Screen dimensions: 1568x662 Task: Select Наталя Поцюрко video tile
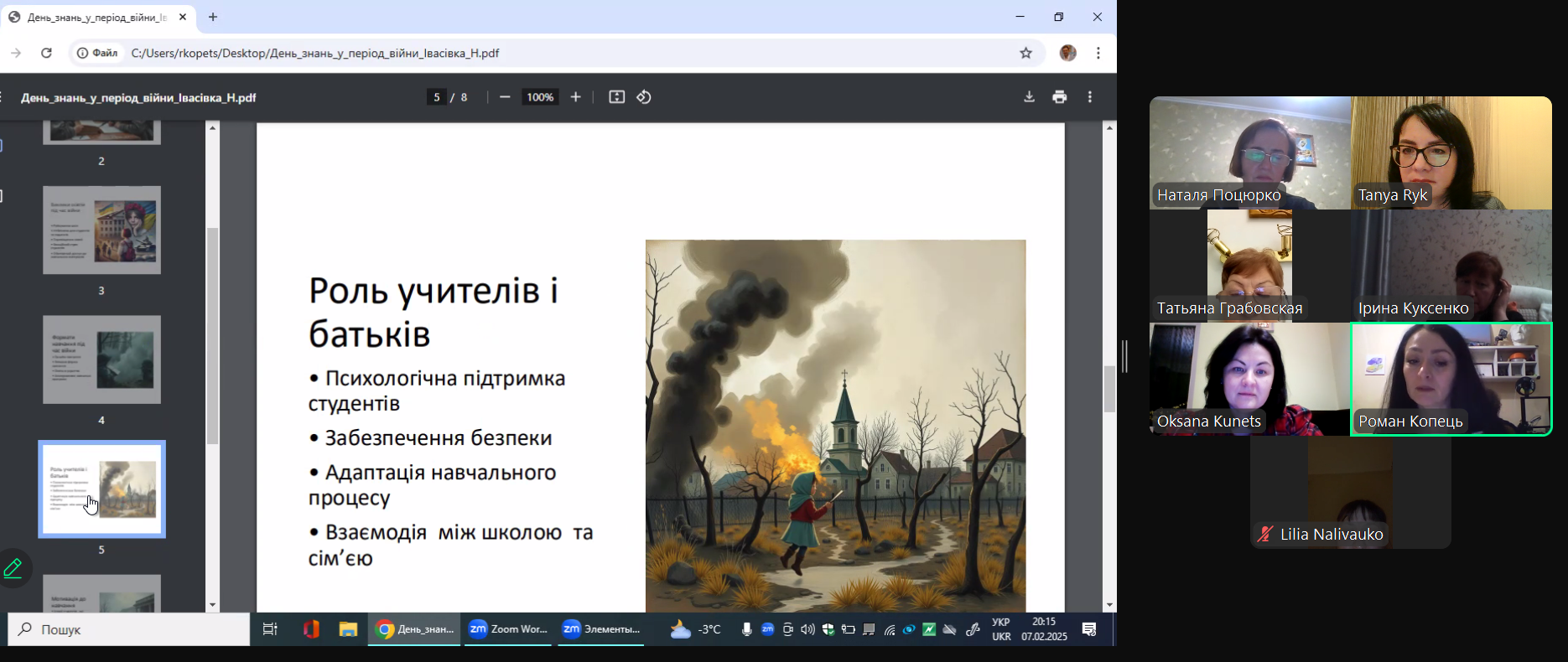1250,153
